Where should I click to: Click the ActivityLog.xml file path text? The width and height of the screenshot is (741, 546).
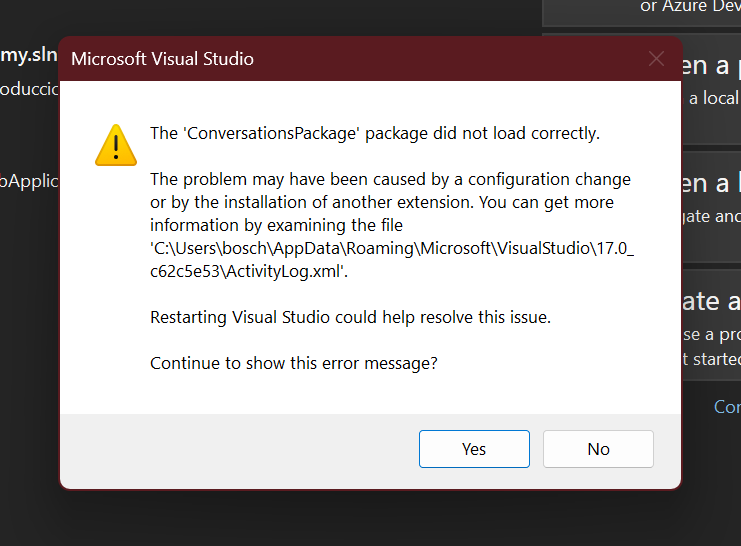(392, 260)
